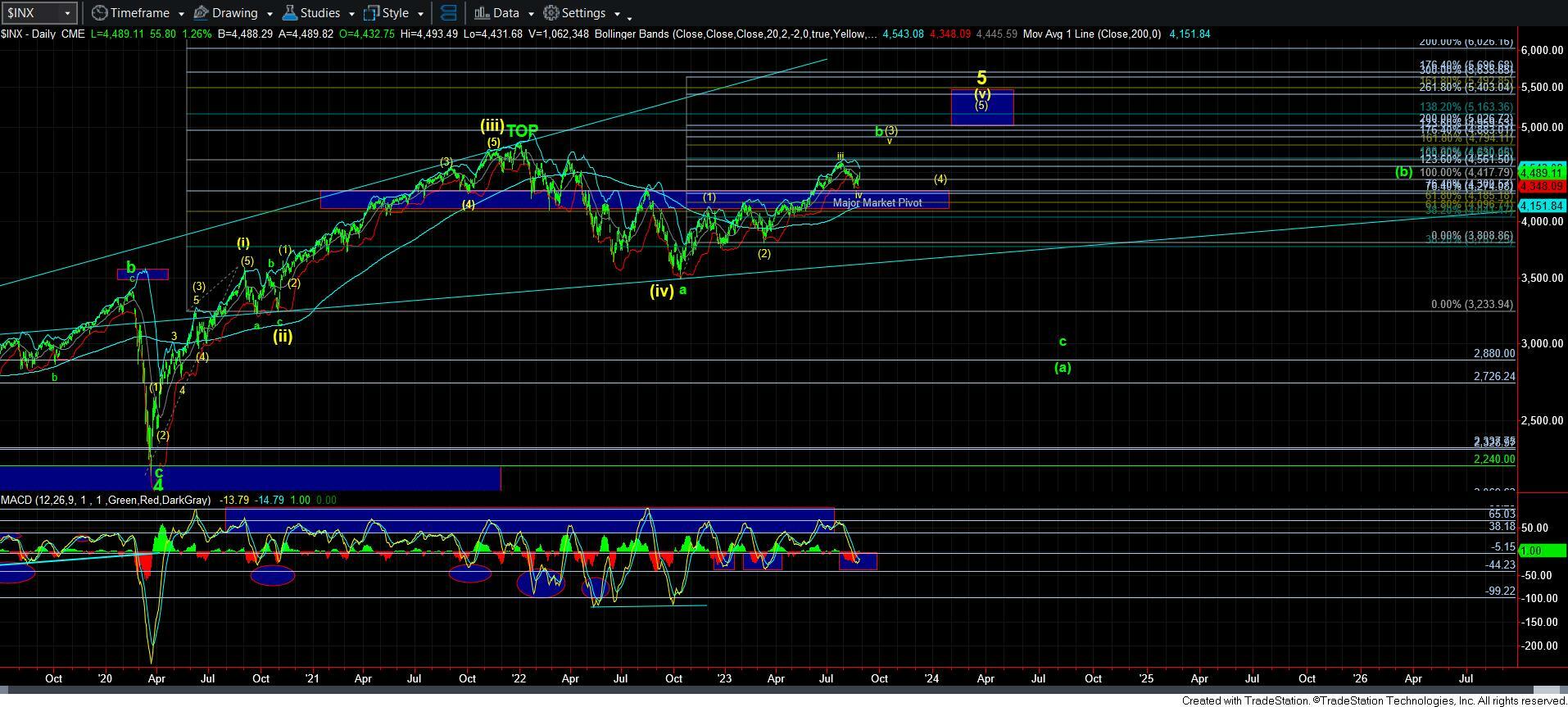Image resolution: width=1568 pixels, height=707 pixels.
Task: Click the yellow "(iv)" wave label
Action: pyautogui.click(x=661, y=290)
